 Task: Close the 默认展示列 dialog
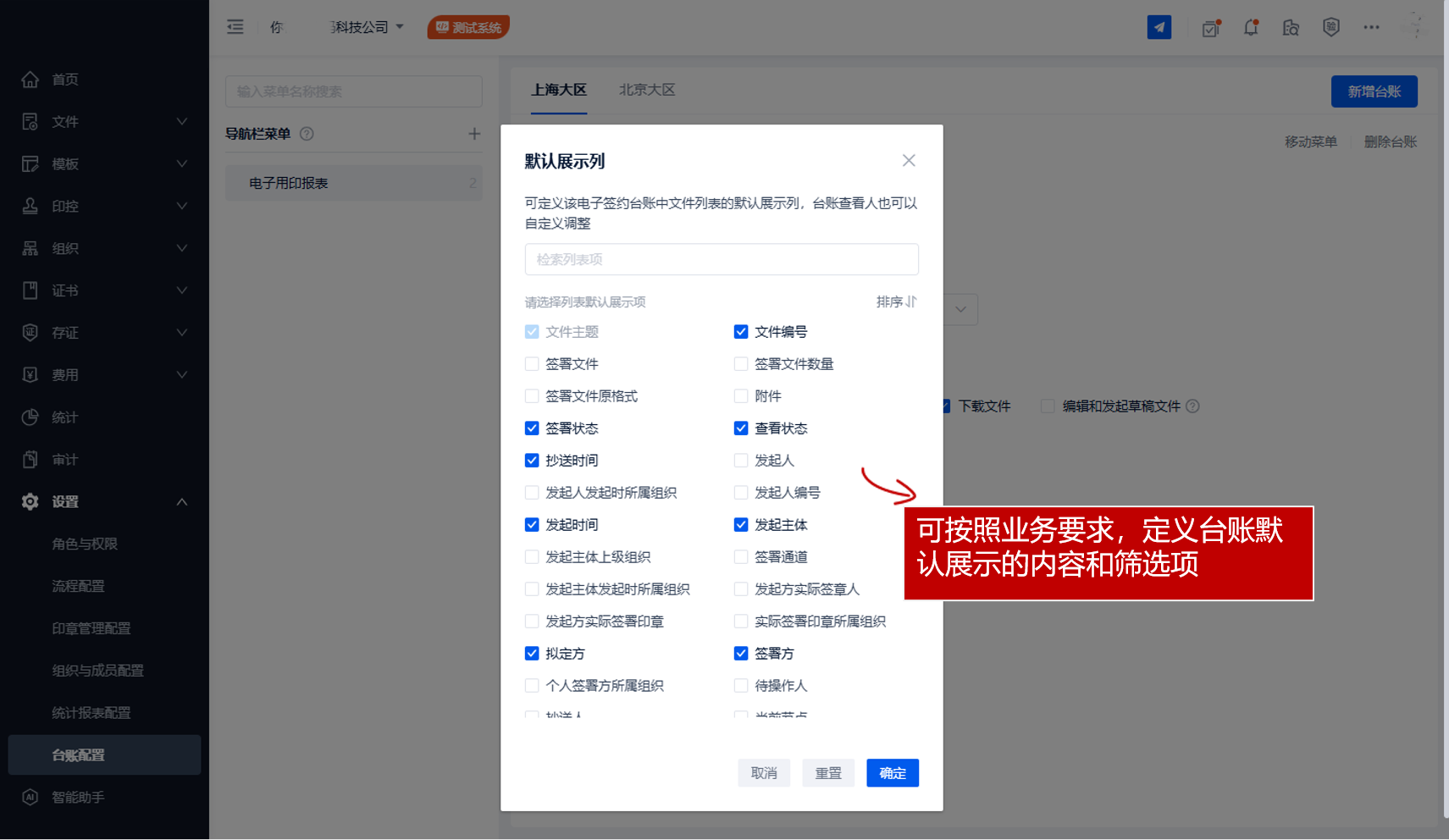[x=909, y=161]
